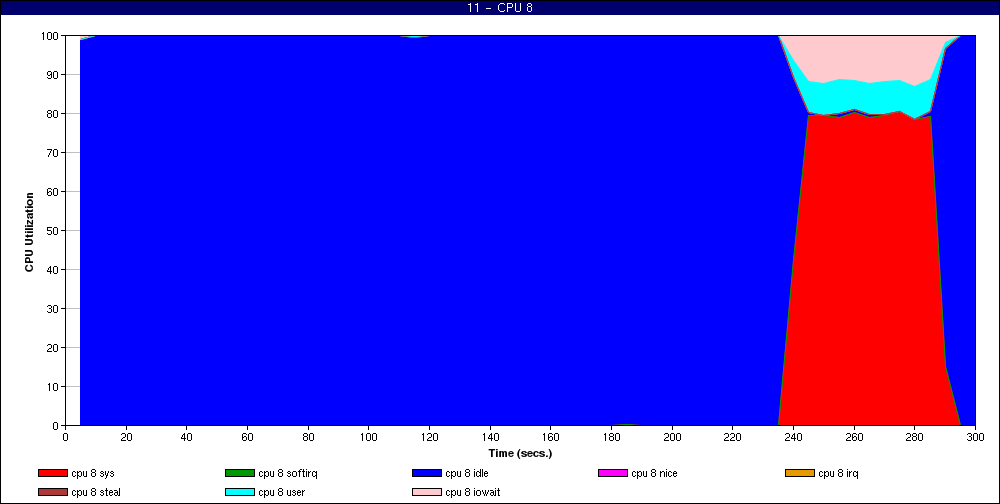1000x504 pixels.
Task: Select the 'cpu 8 nice' legend label
Action: [654, 473]
